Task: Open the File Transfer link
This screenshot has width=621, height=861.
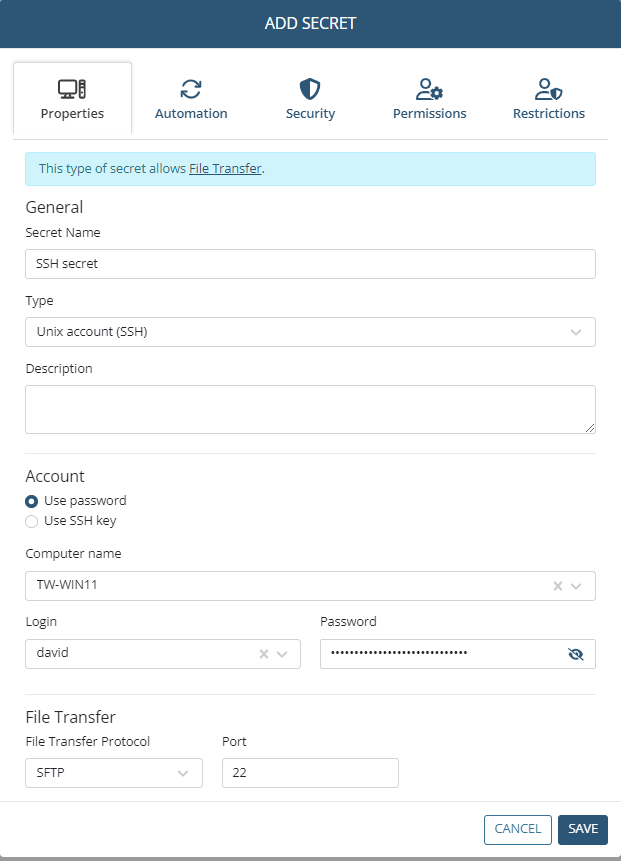Action: click(x=225, y=169)
